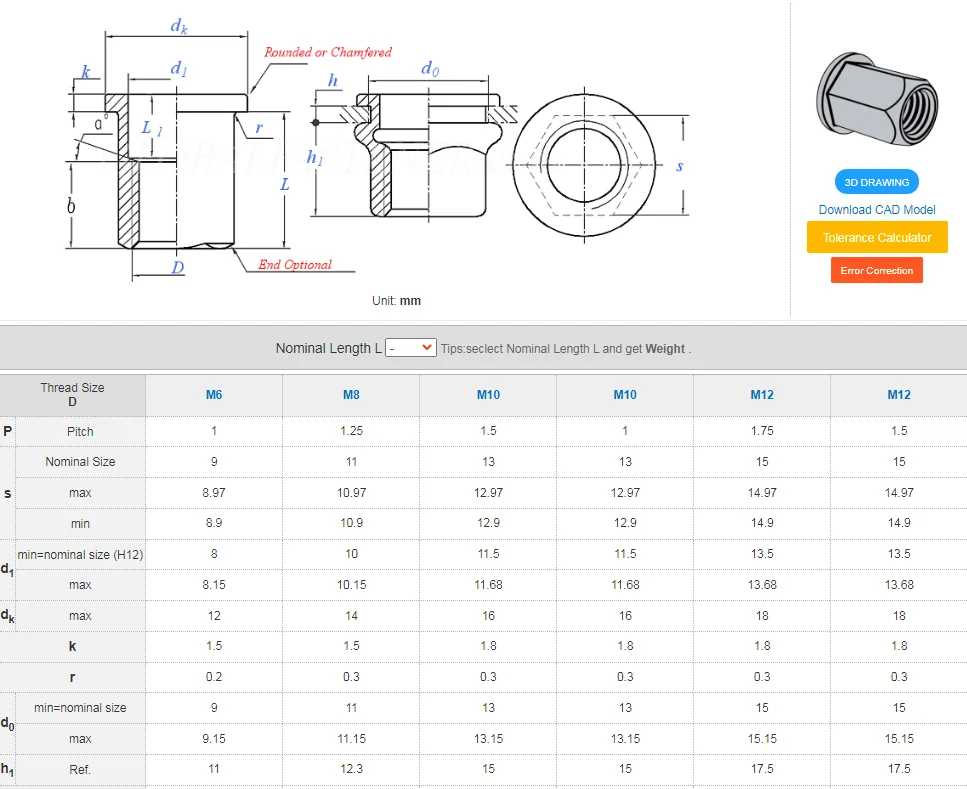Select the M8 column header

coord(351,395)
